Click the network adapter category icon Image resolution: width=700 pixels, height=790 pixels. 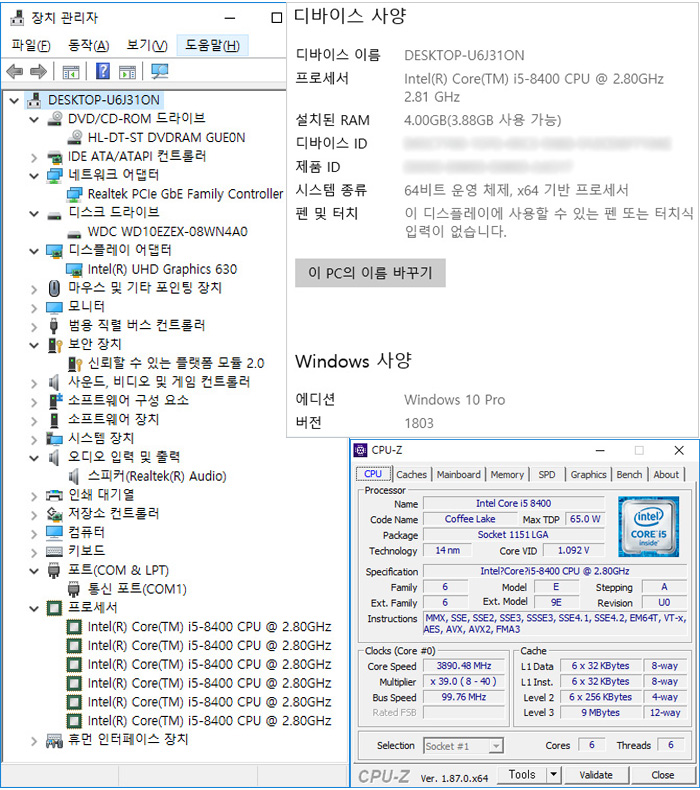tap(54, 175)
